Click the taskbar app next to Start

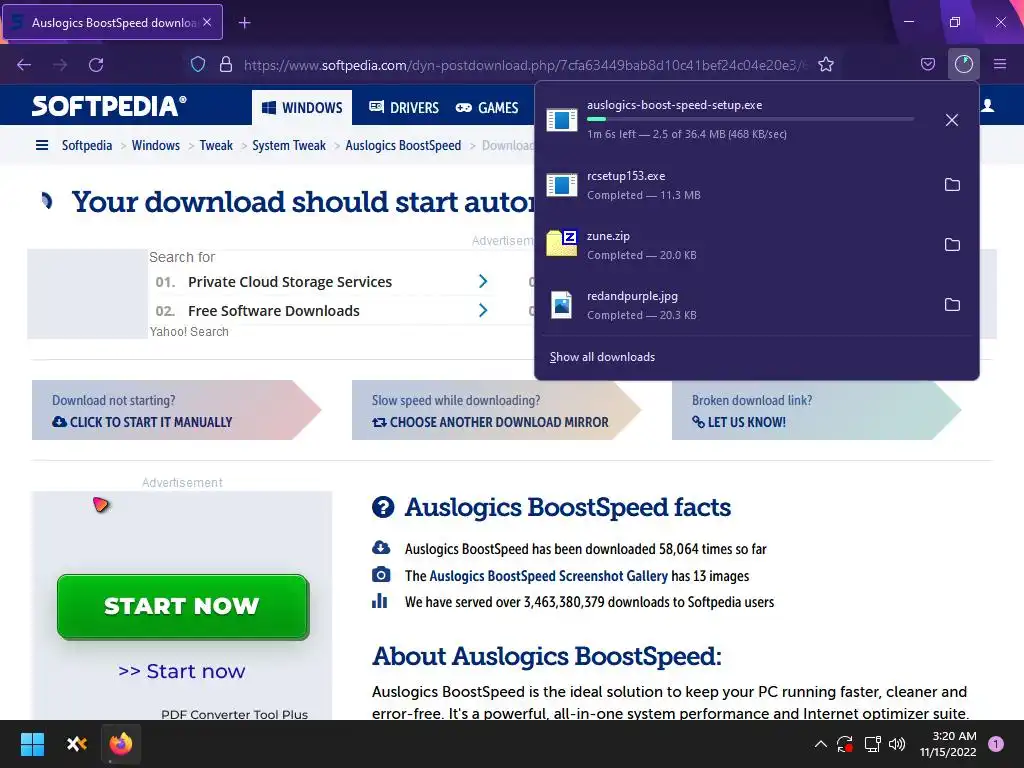pyautogui.click(x=77, y=744)
